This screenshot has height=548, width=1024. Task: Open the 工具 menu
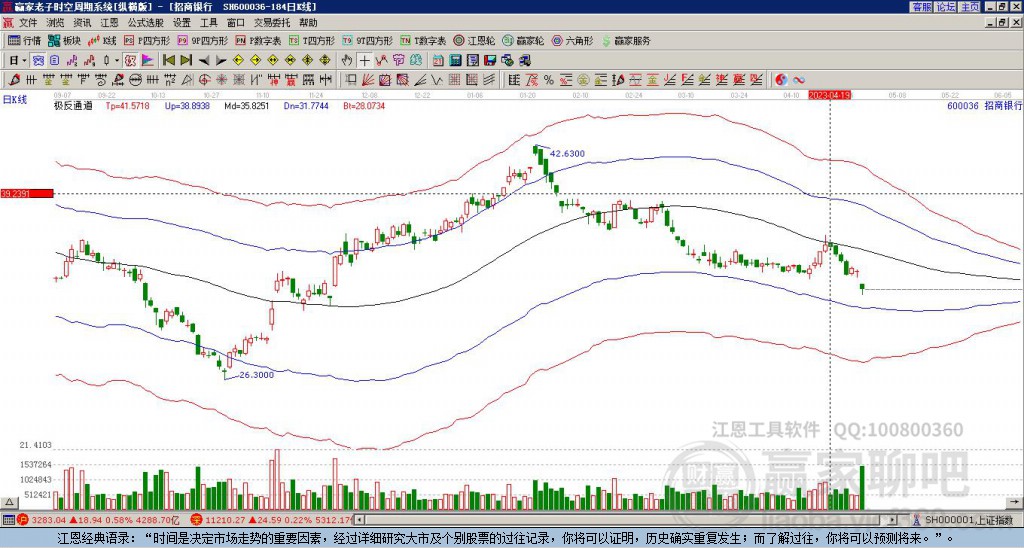click(x=208, y=23)
